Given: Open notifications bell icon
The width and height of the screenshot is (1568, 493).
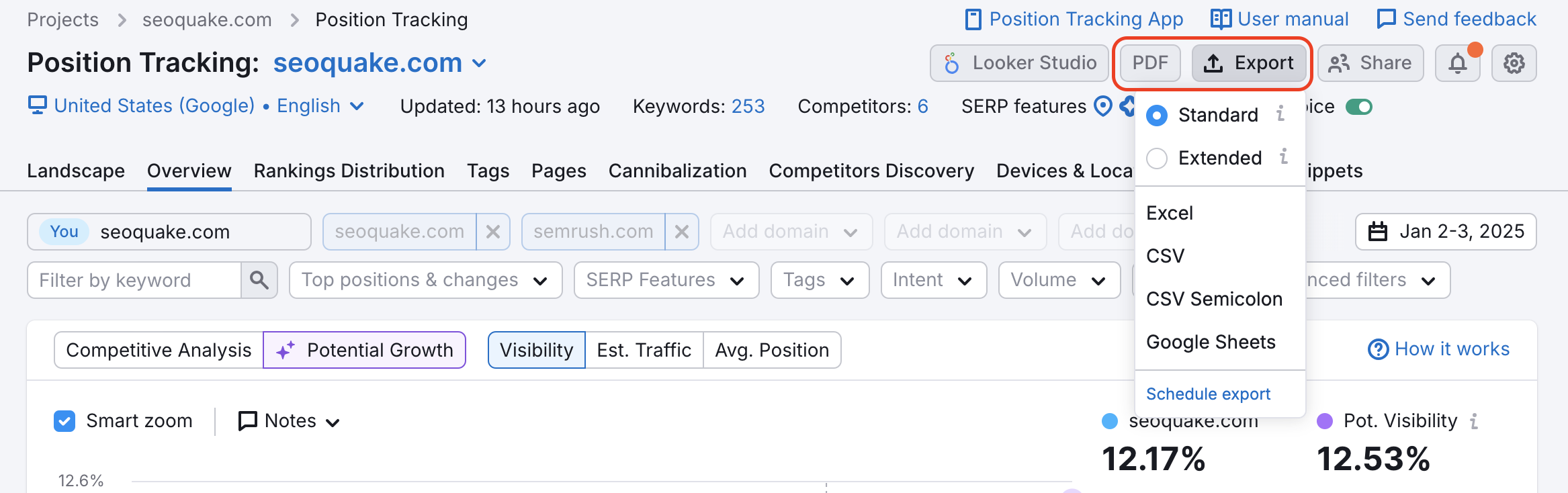Looking at the screenshot, I should [1458, 63].
